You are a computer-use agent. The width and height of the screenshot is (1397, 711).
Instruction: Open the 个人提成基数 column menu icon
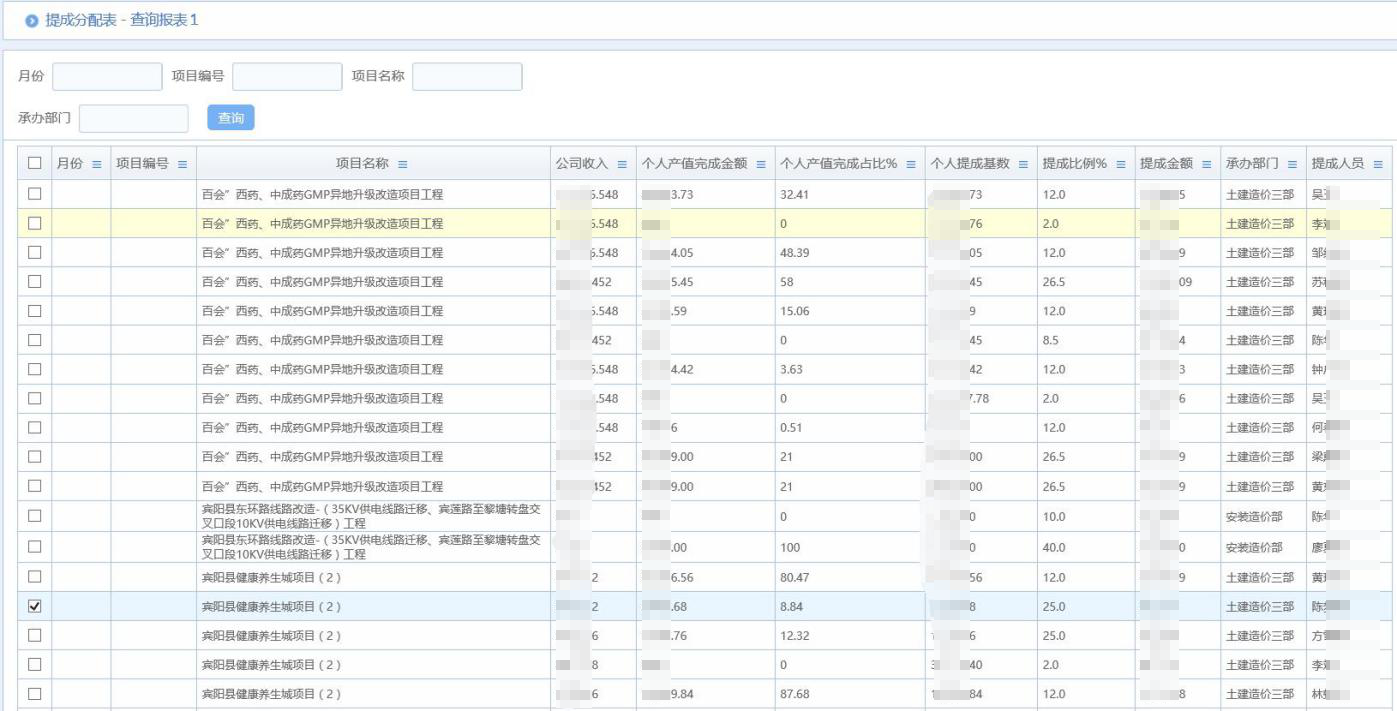(1024, 164)
